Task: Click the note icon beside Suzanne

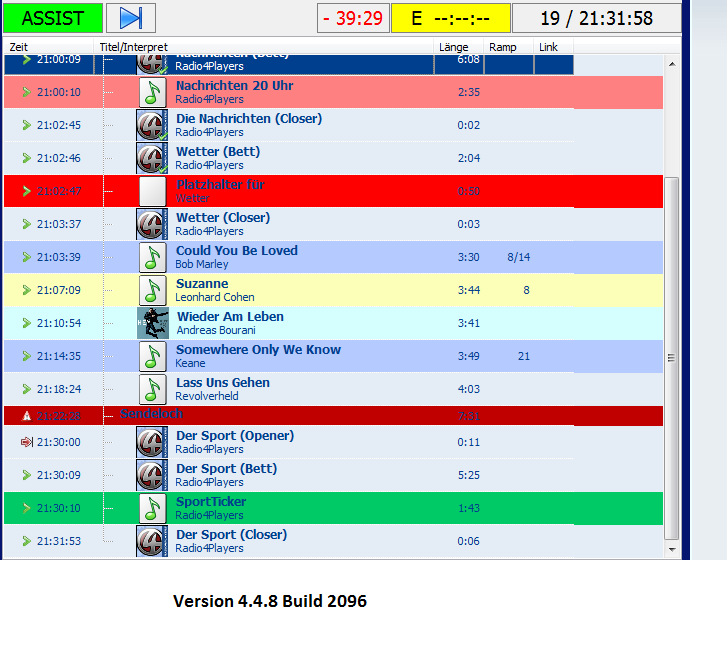Action: 152,290
